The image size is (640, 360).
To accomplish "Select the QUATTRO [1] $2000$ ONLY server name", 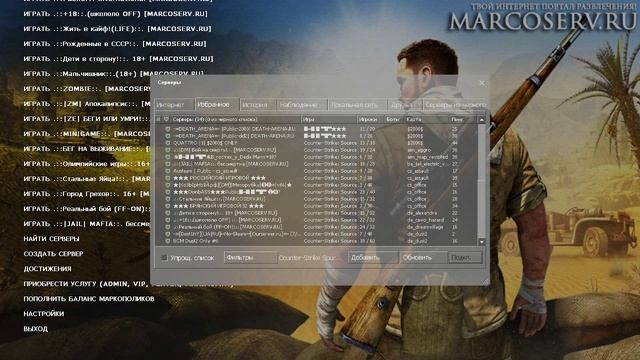I will point(205,143).
